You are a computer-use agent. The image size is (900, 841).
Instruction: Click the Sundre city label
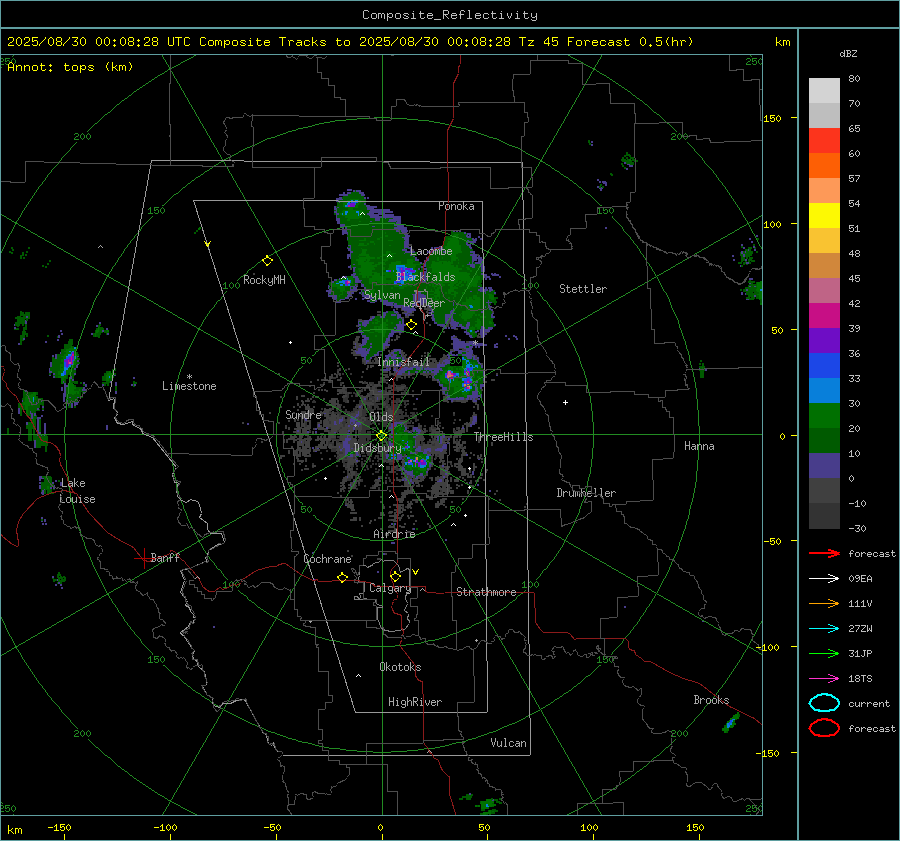click(x=303, y=414)
